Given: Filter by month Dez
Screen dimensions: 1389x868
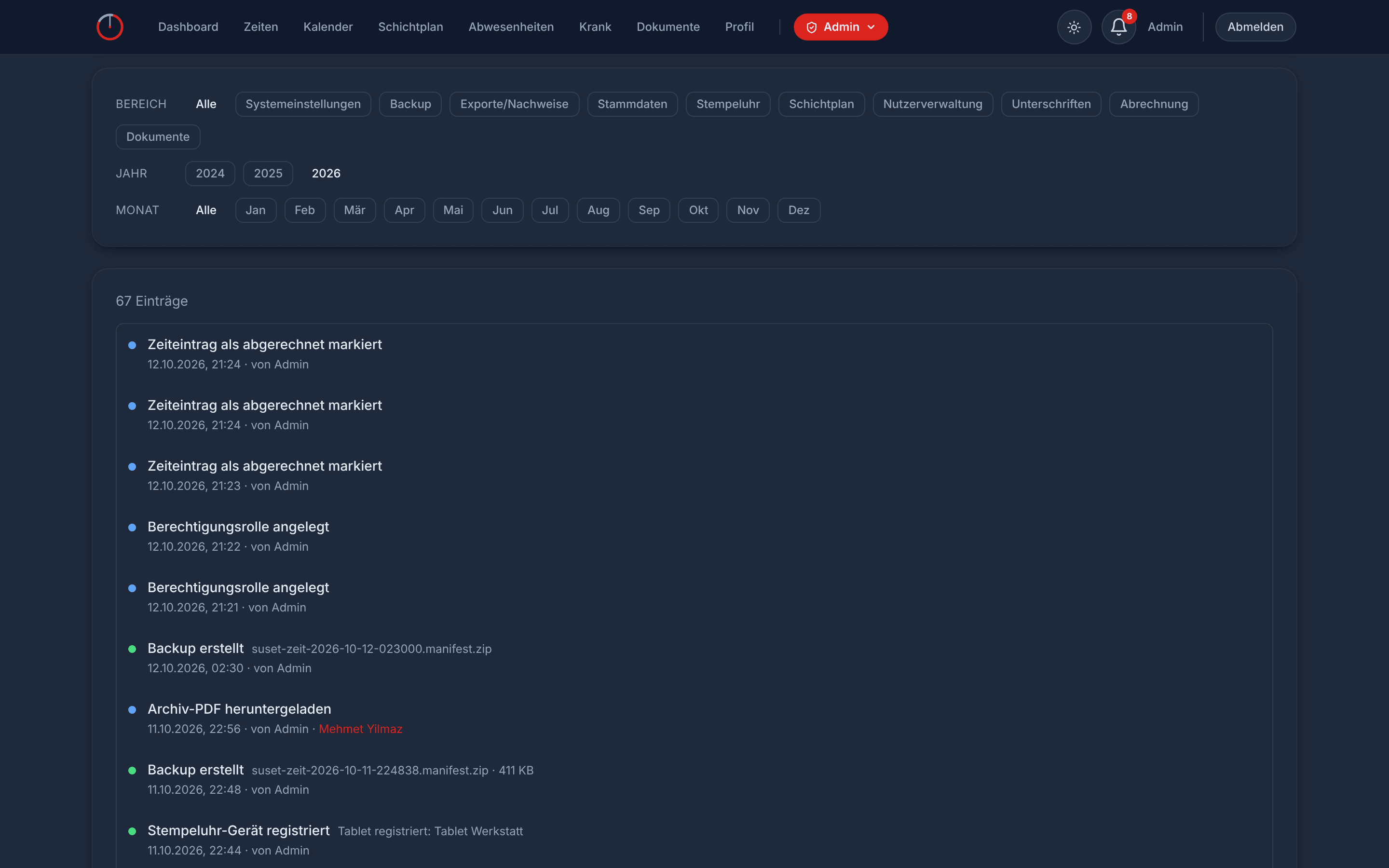Looking at the screenshot, I should pos(798,210).
